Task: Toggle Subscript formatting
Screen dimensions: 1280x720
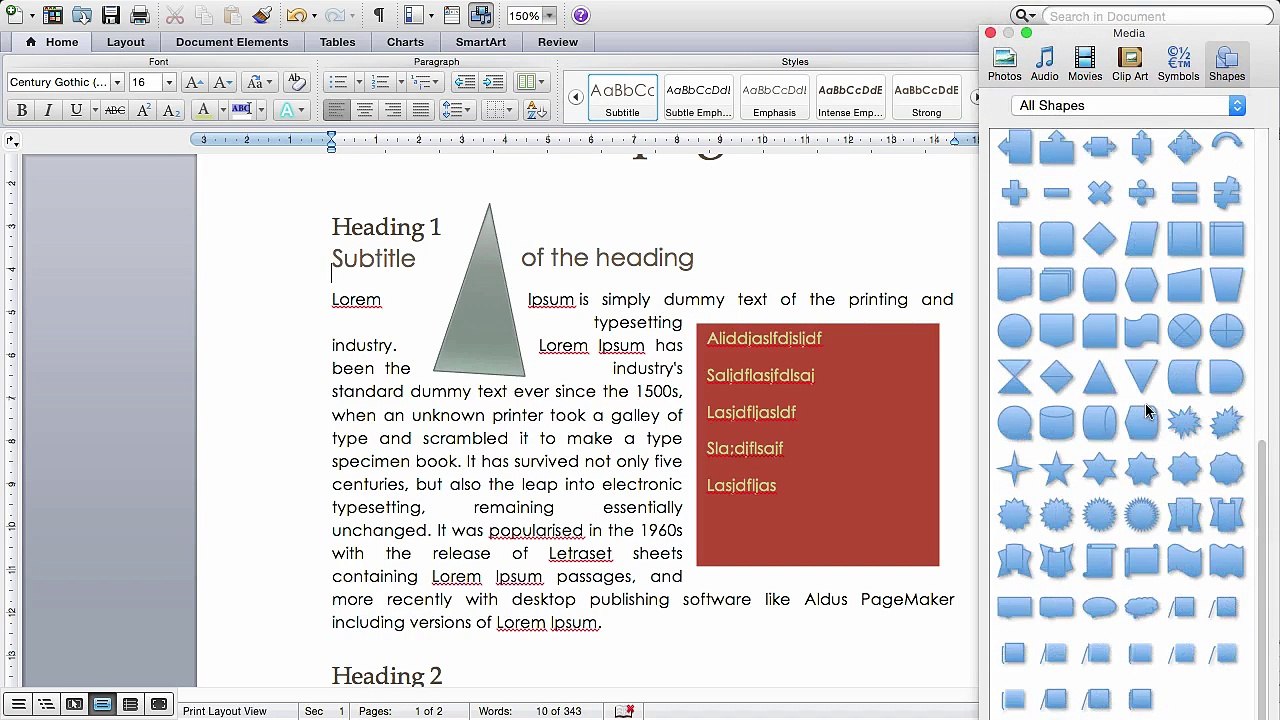Action: pos(171,110)
